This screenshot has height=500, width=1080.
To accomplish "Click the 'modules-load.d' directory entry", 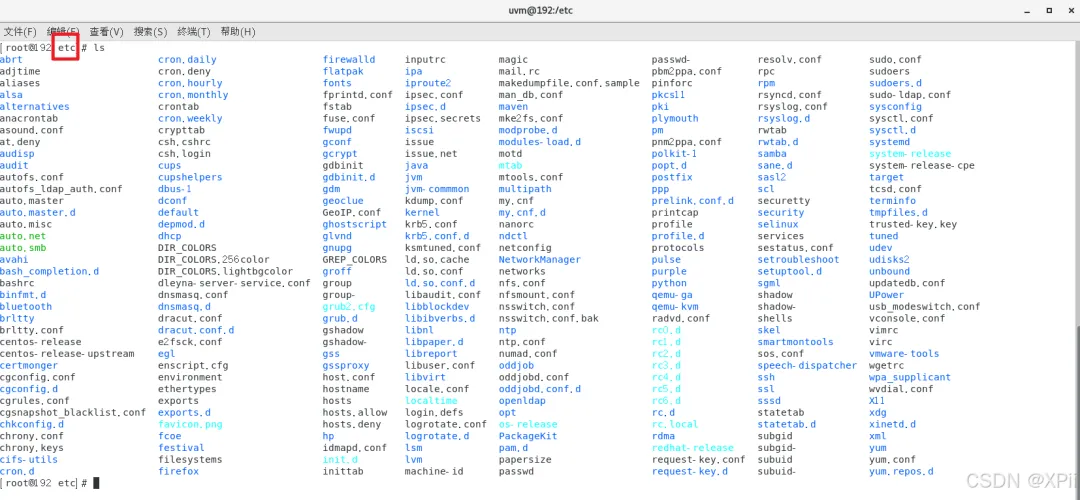I will pos(539,142).
